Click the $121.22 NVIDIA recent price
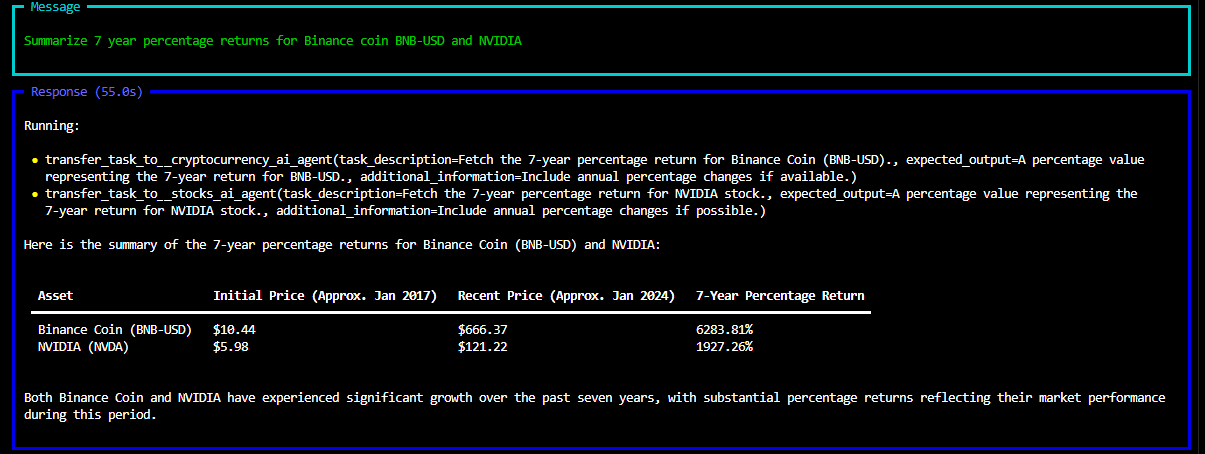Viewport: 1205px width, 454px height. 482,346
